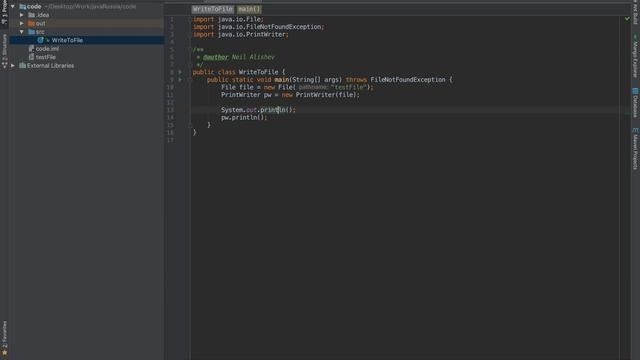Open the Project tool window tab
Image resolution: width=640 pixels, height=360 pixels.
coord(4,13)
